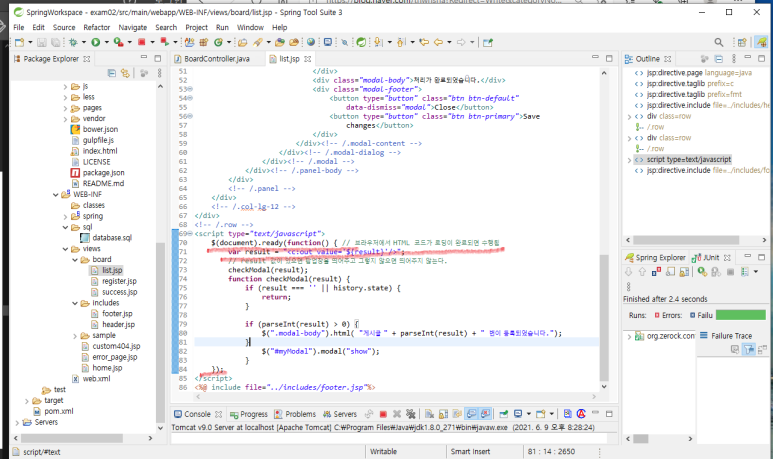Open Run button dropdown arrow
The image size is (773, 459).
click(106, 42)
